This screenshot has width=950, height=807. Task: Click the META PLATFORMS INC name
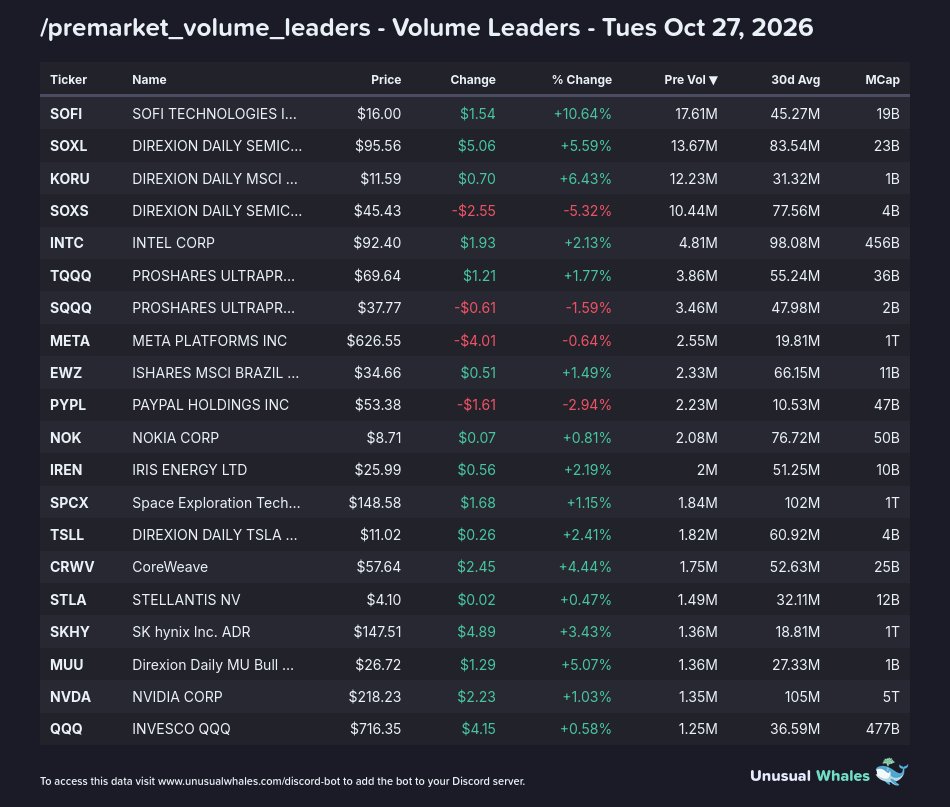point(210,341)
